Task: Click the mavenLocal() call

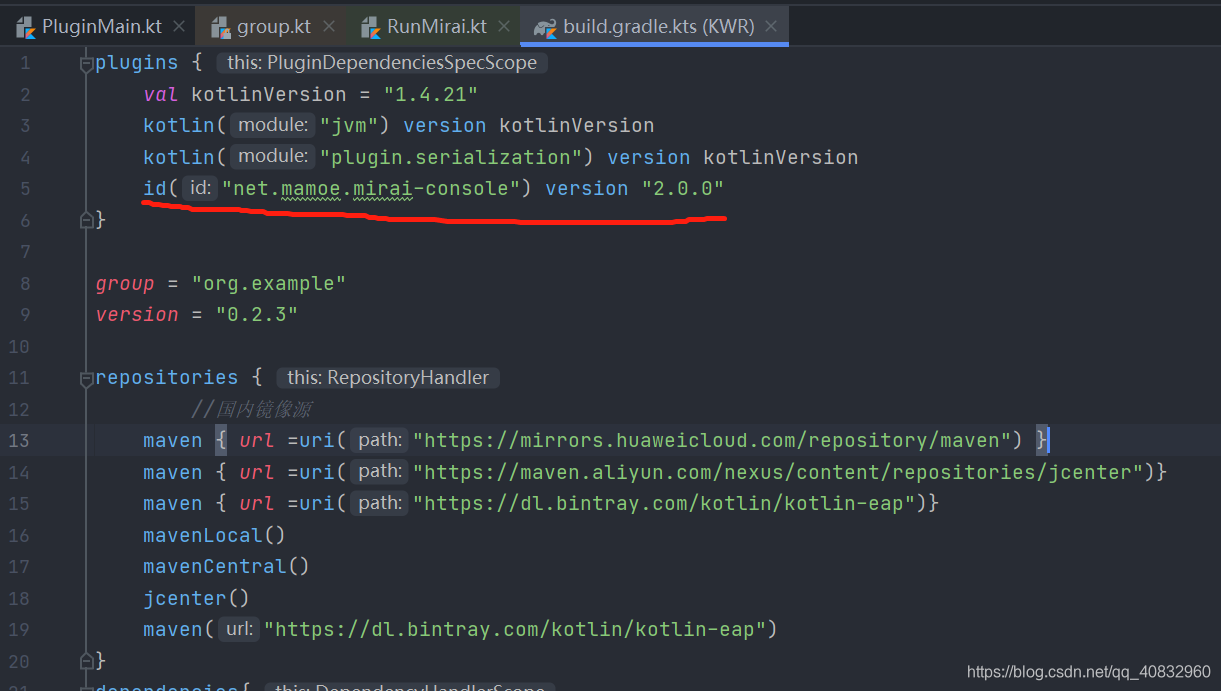Action: (214, 535)
